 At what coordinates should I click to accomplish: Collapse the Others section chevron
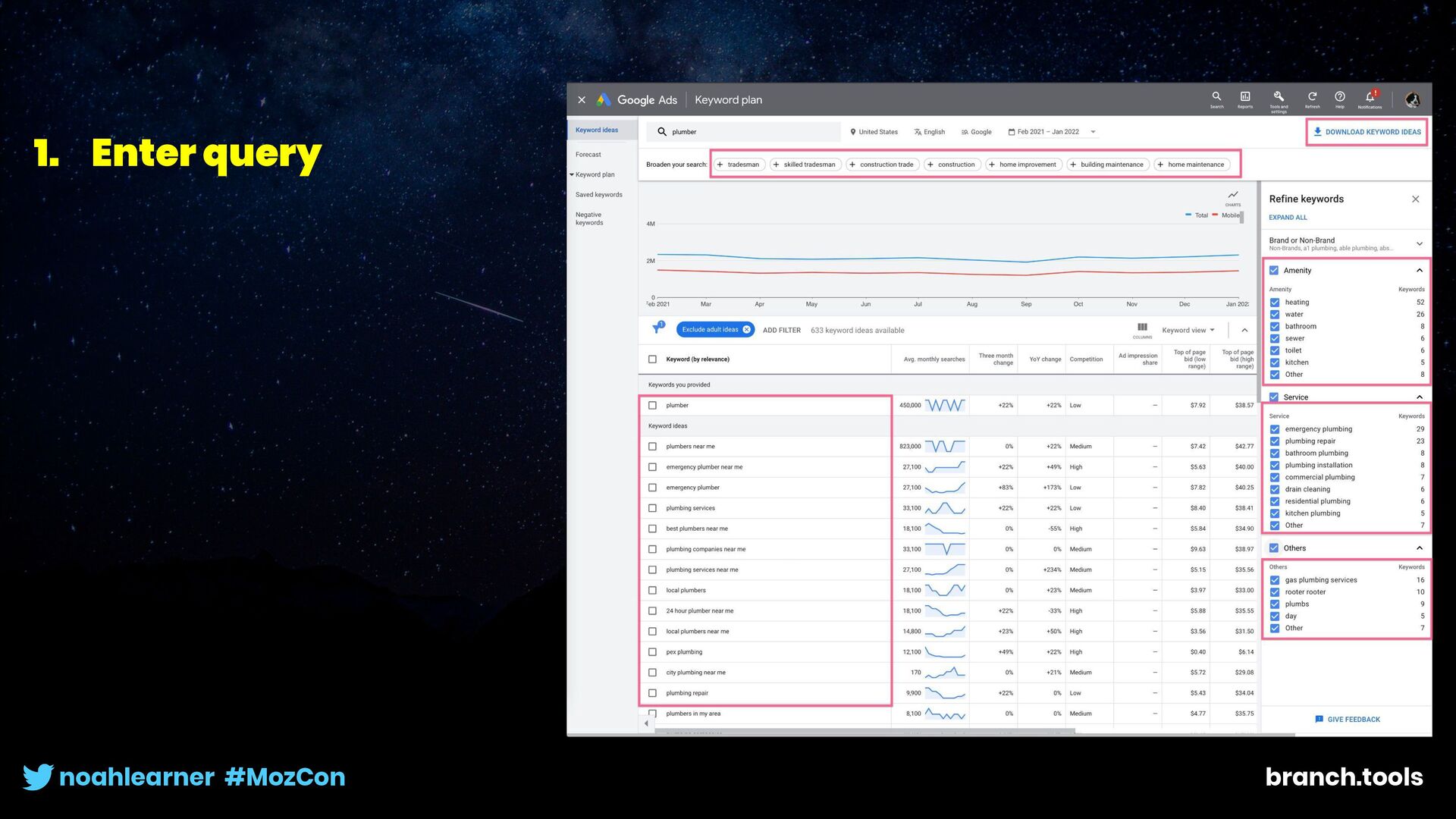tap(1419, 548)
